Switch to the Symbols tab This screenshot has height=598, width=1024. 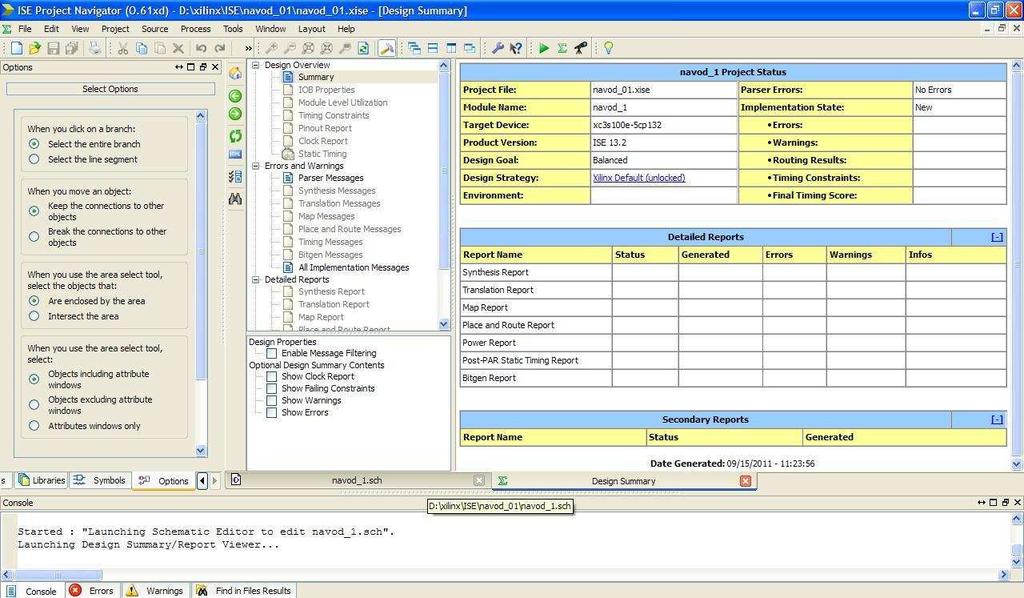[x=100, y=480]
